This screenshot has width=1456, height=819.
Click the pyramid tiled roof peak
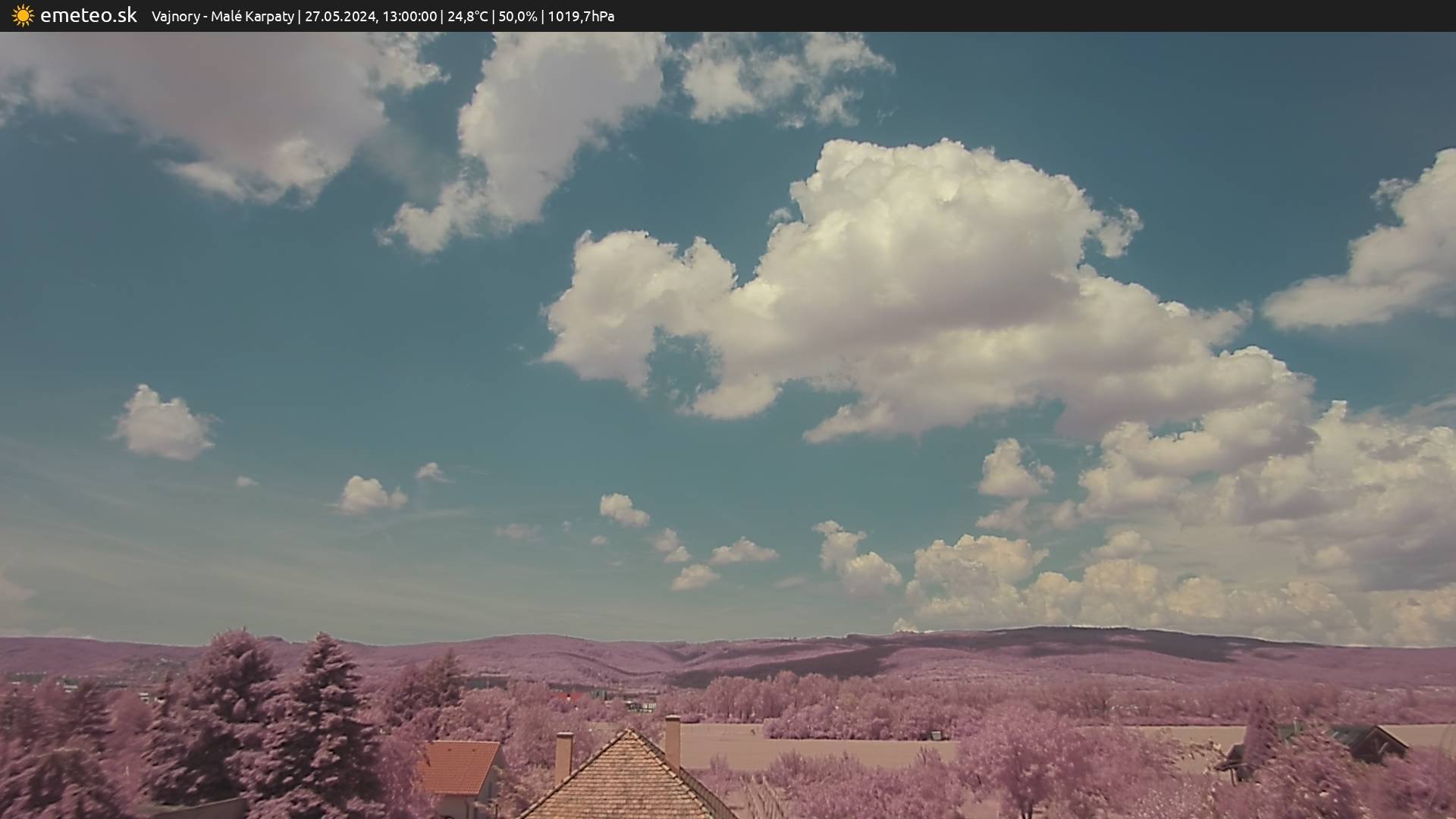[628, 733]
